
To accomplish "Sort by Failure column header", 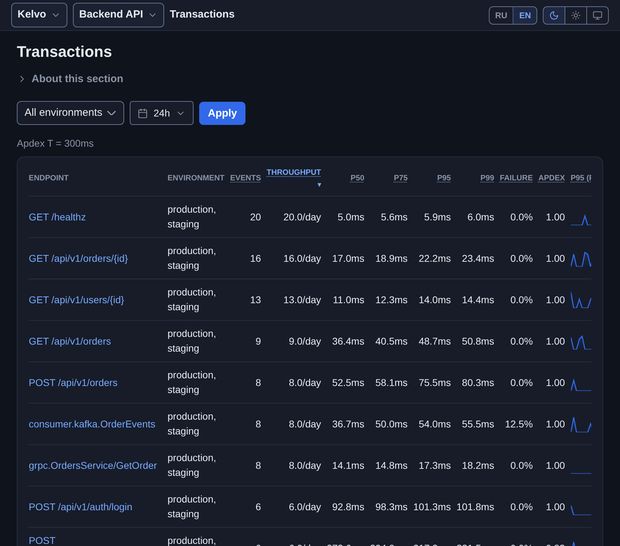I will pos(516,178).
